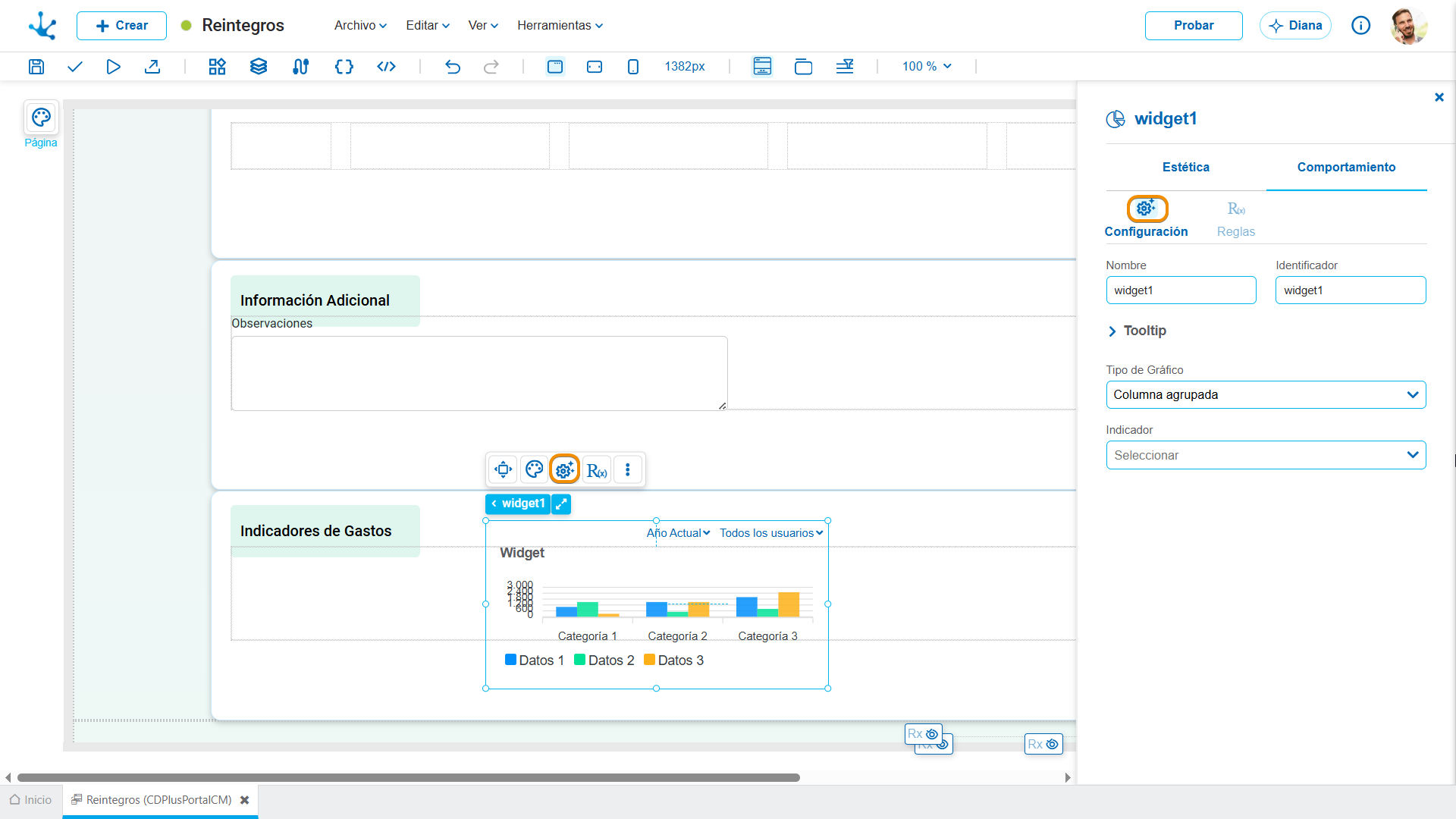Open the Indicador Seleccionar dropdown

[x=1266, y=456]
